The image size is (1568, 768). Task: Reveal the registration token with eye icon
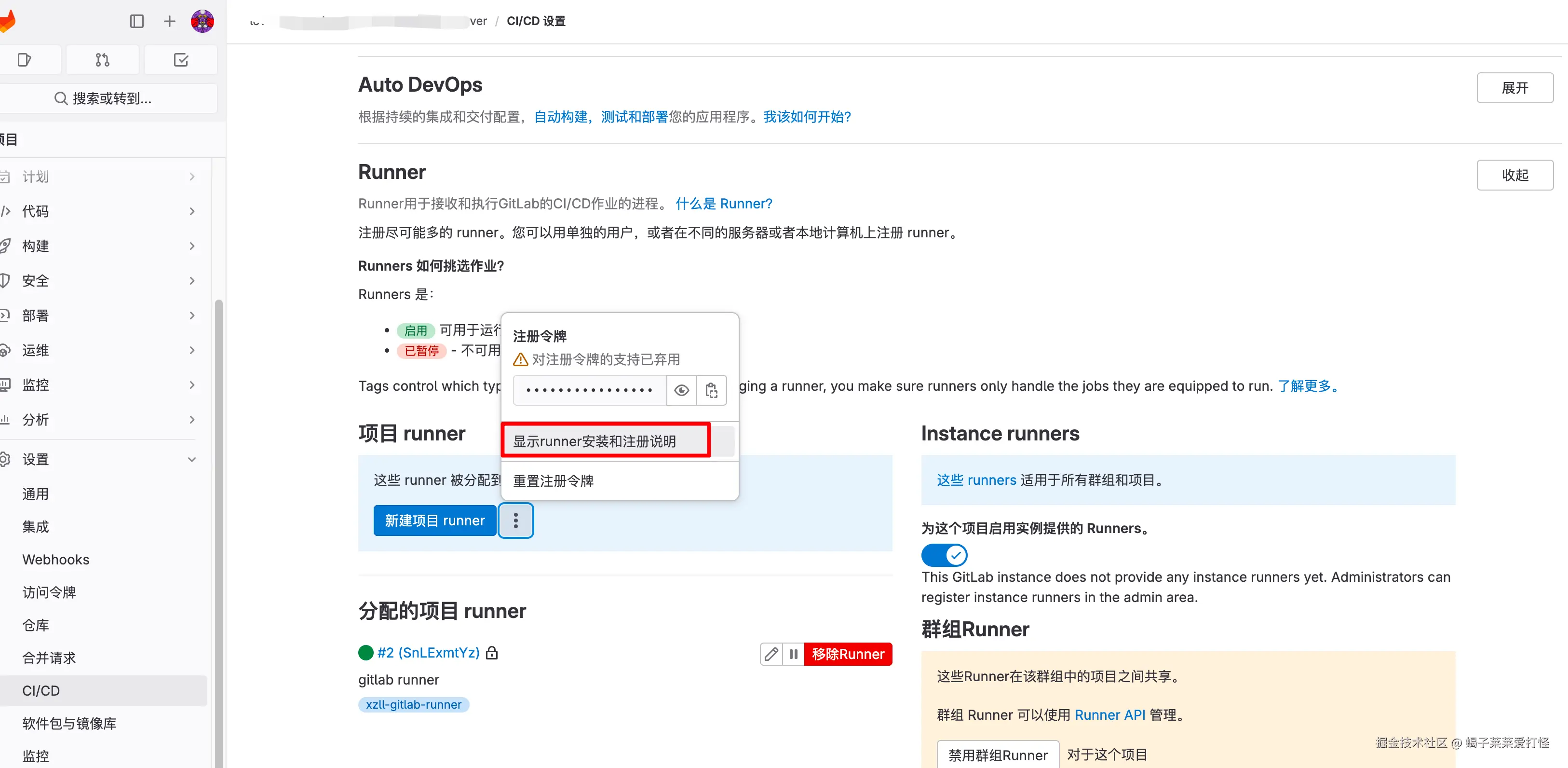coord(681,390)
